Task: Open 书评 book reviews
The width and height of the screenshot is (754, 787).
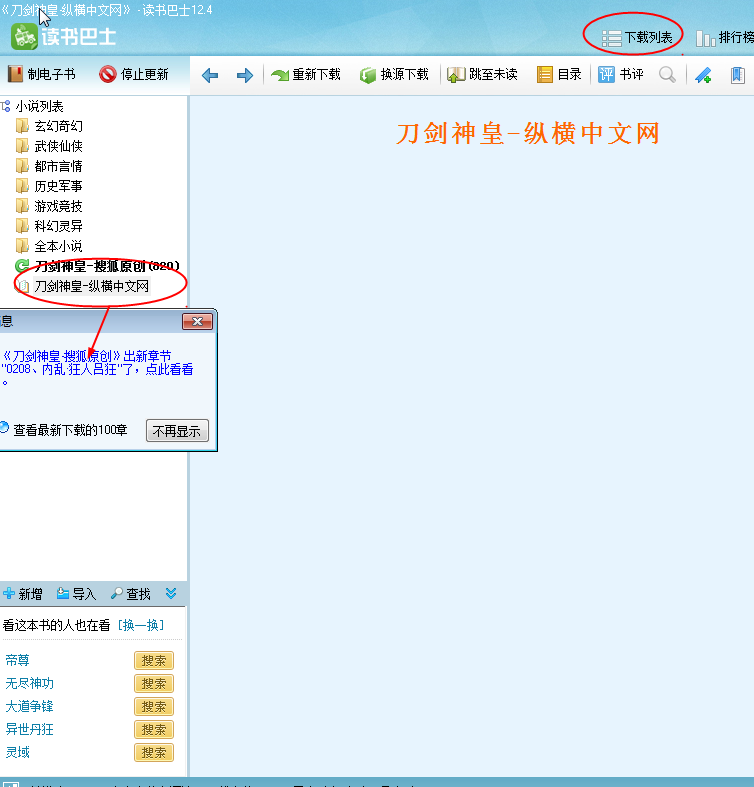Action: pos(620,75)
